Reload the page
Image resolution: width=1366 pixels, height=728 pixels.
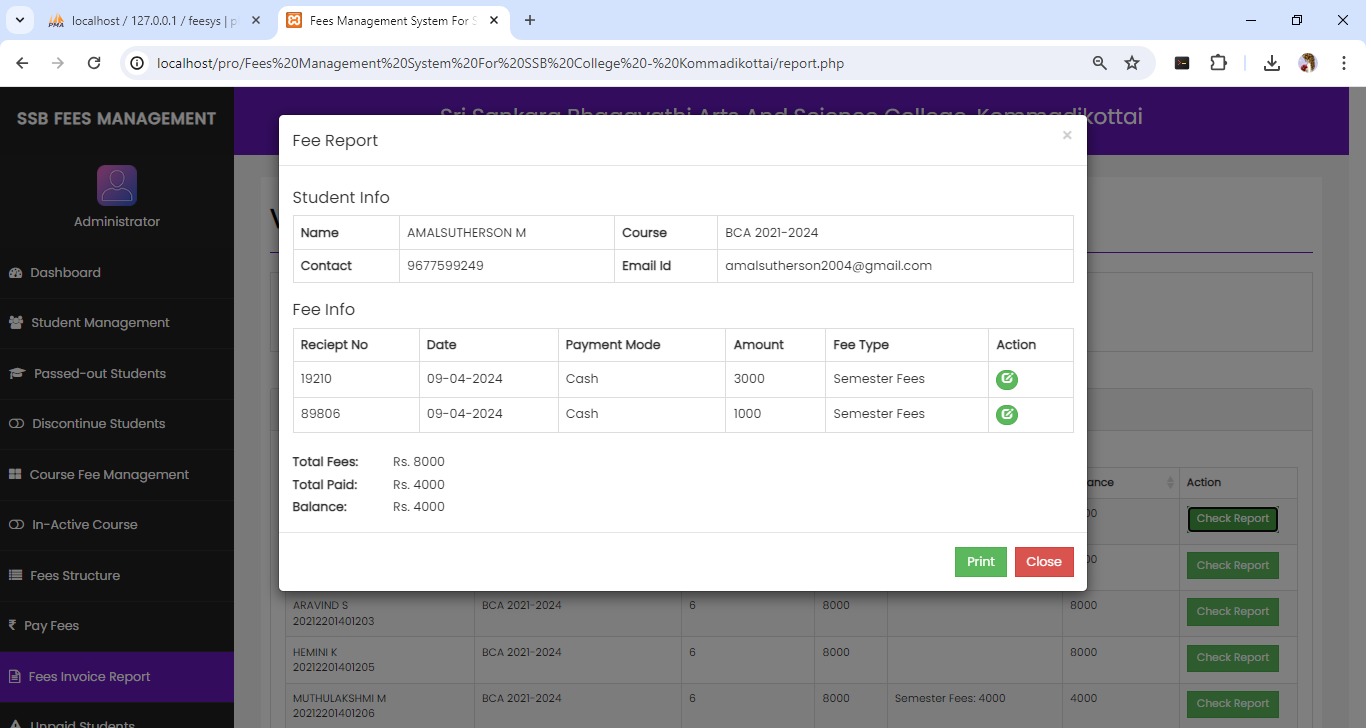(94, 63)
